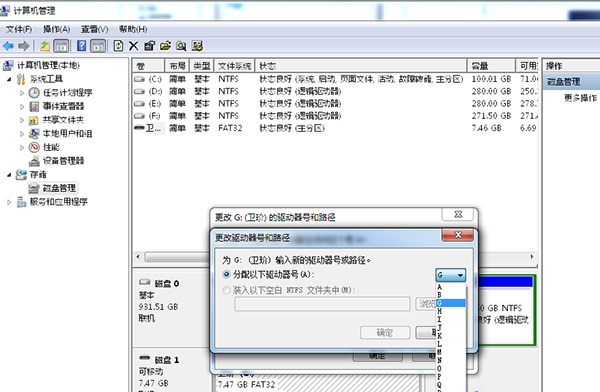The image size is (600, 392).
Task: Open 共享文件夹 tree node
Action: (x=63, y=120)
